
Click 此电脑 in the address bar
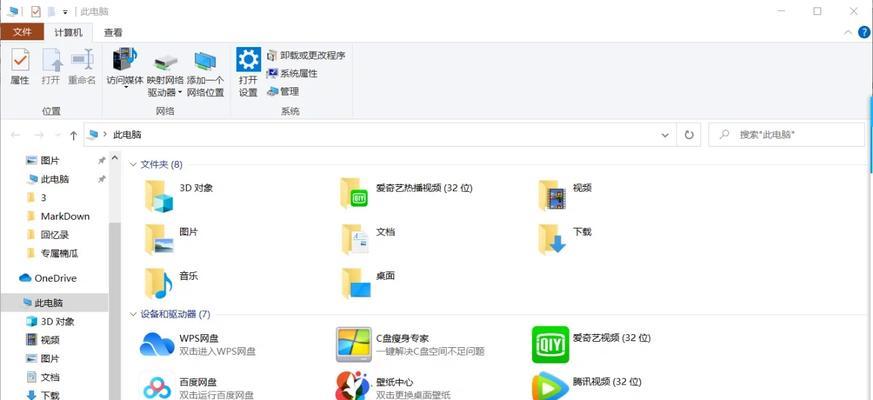[x=127, y=135]
